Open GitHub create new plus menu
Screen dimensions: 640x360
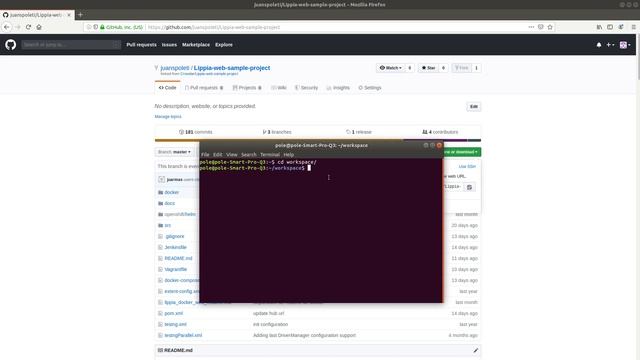point(610,45)
